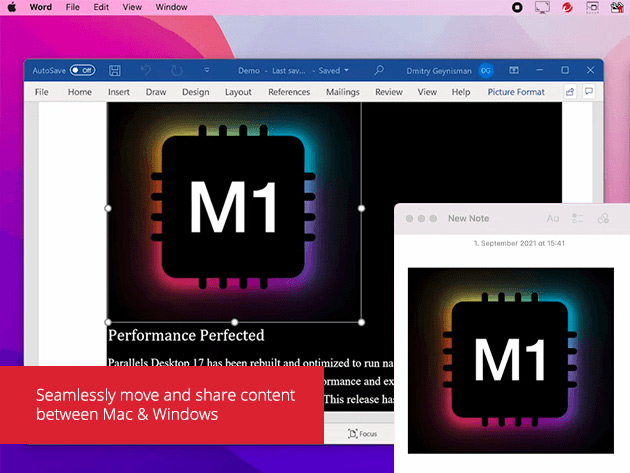Click the Performance Perfected heading
This screenshot has height=473, width=630.
pyautogui.click(x=186, y=336)
